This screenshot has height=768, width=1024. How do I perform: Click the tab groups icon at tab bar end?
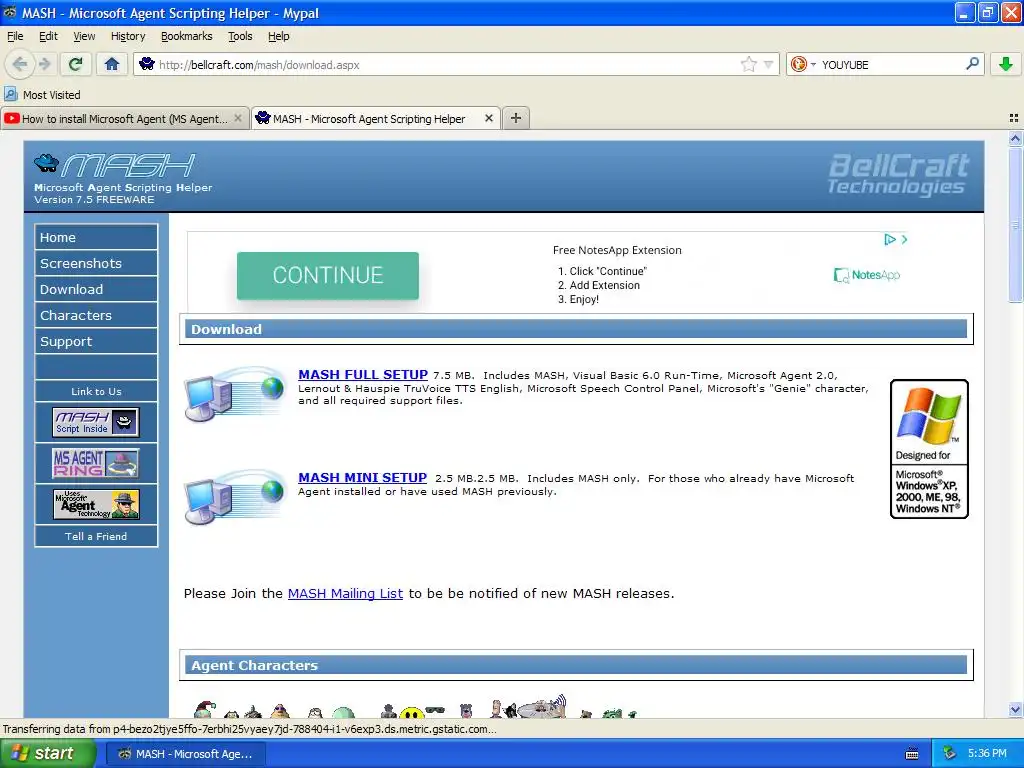(1014, 118)
